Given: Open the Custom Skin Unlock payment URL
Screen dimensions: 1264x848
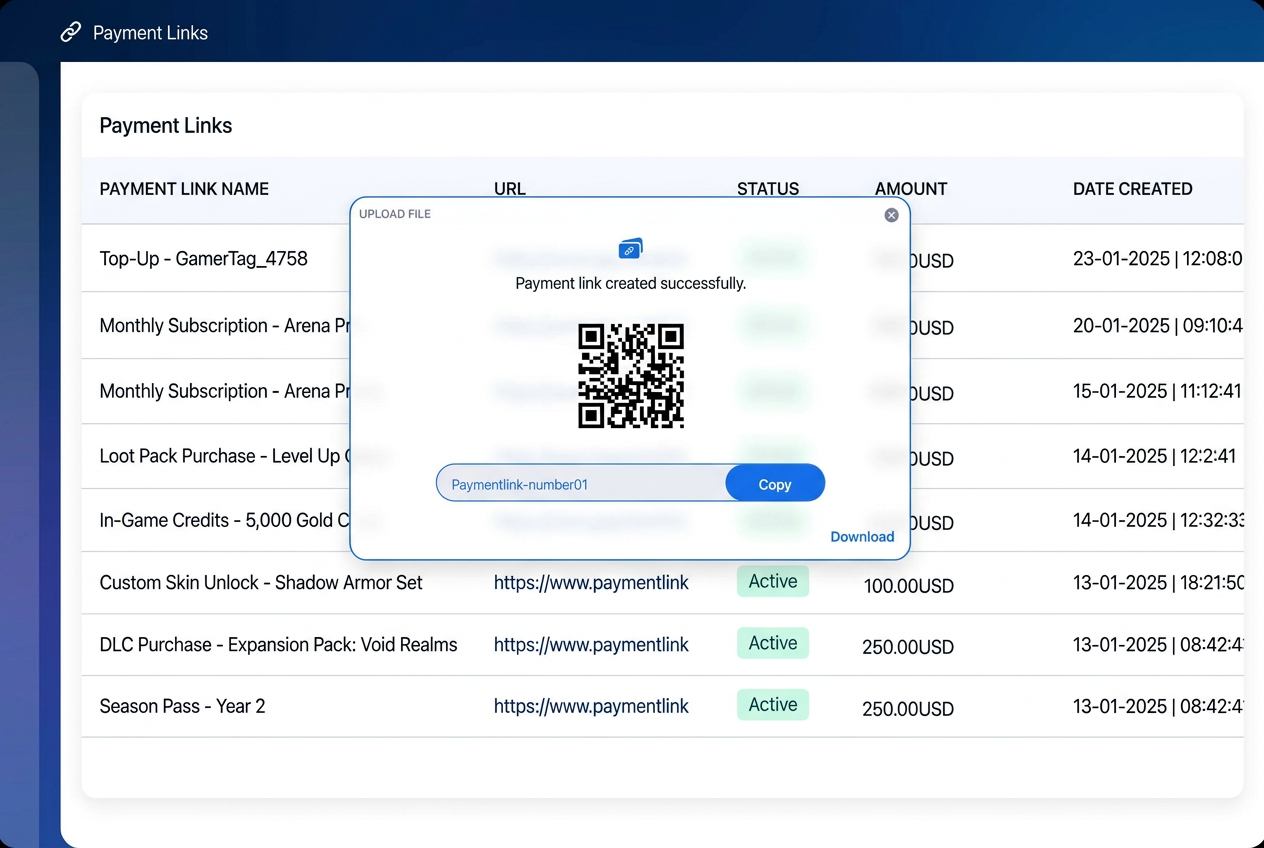Looking at the screenshot, I should click(x=591, y=583).
